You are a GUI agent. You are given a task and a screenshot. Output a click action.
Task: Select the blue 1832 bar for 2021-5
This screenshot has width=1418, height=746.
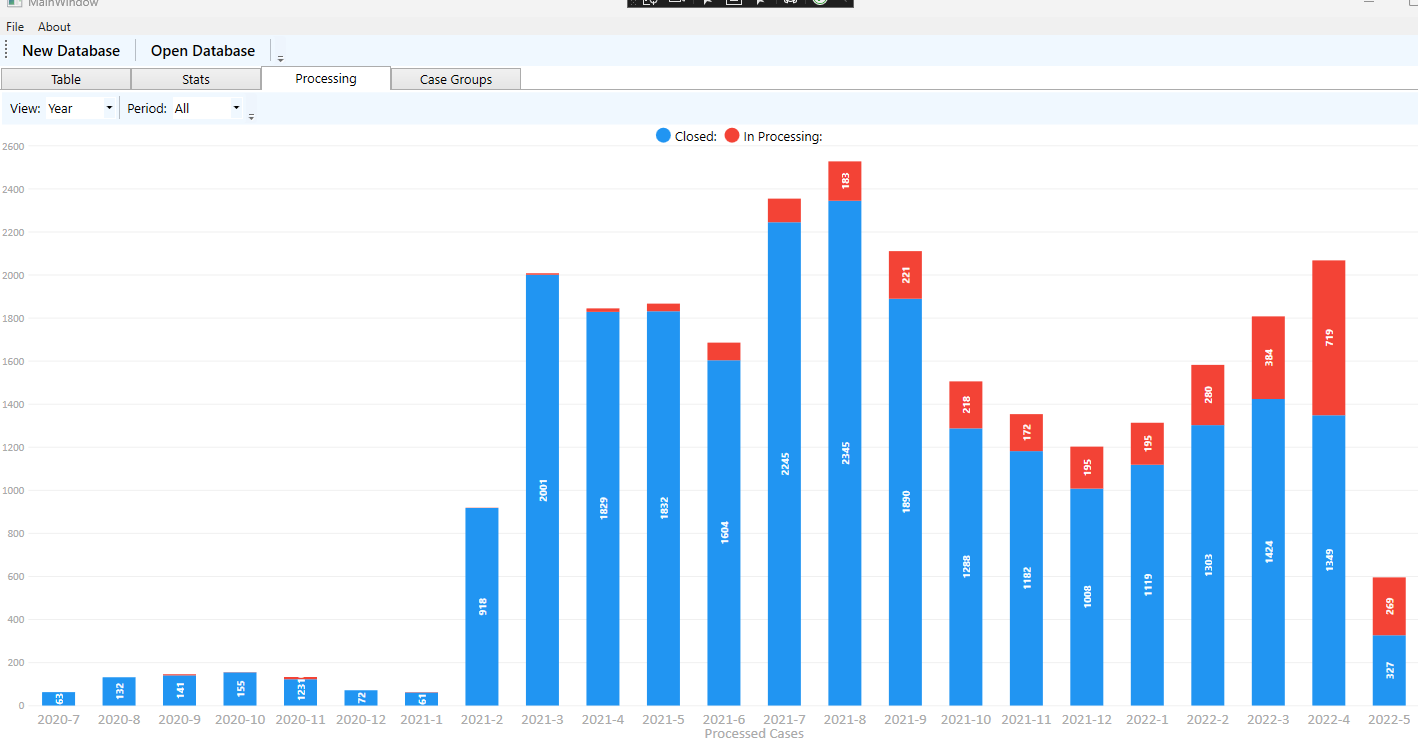pyautogui.click(x=664, y=509)
